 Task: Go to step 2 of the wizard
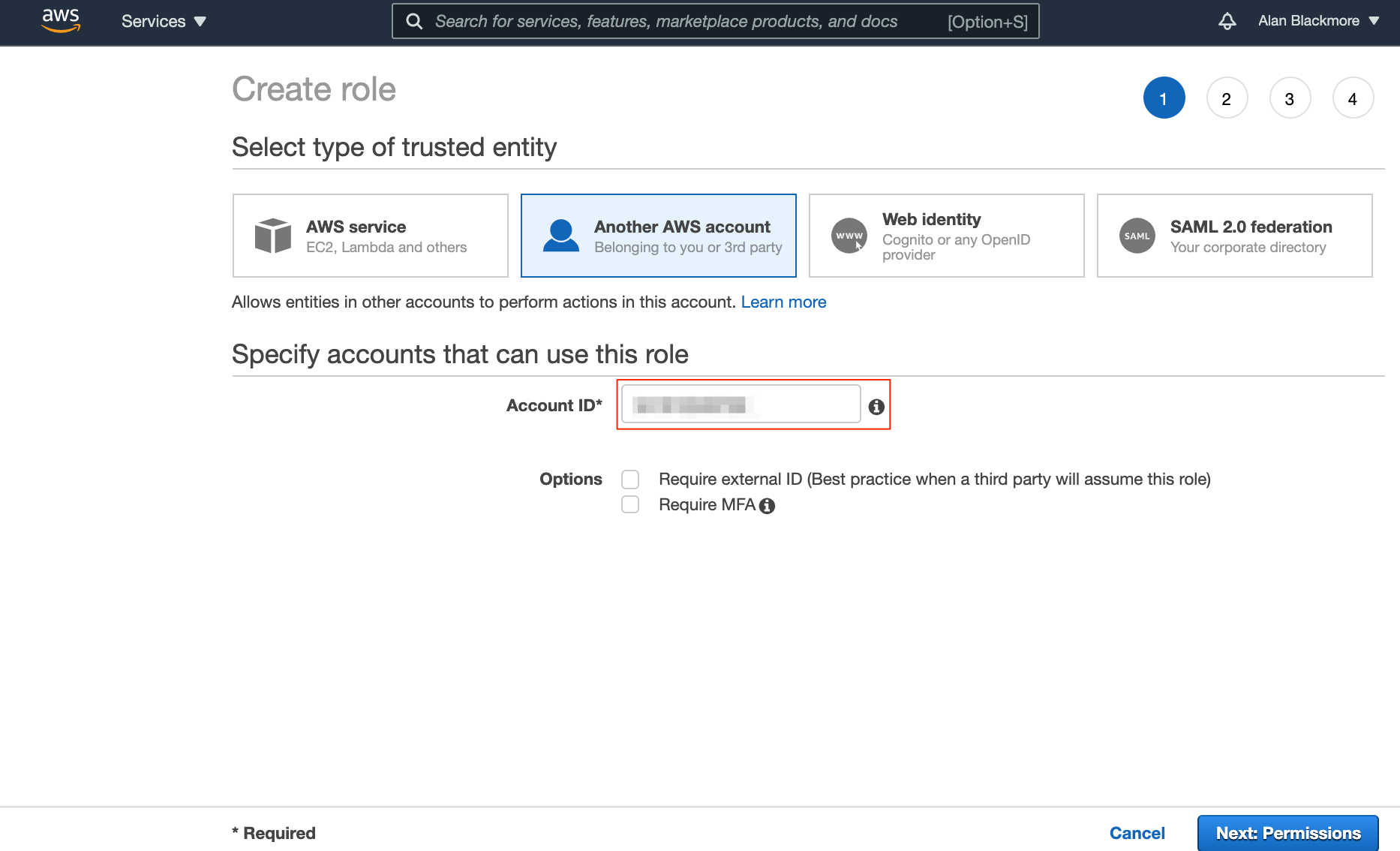coord(1227,98)
